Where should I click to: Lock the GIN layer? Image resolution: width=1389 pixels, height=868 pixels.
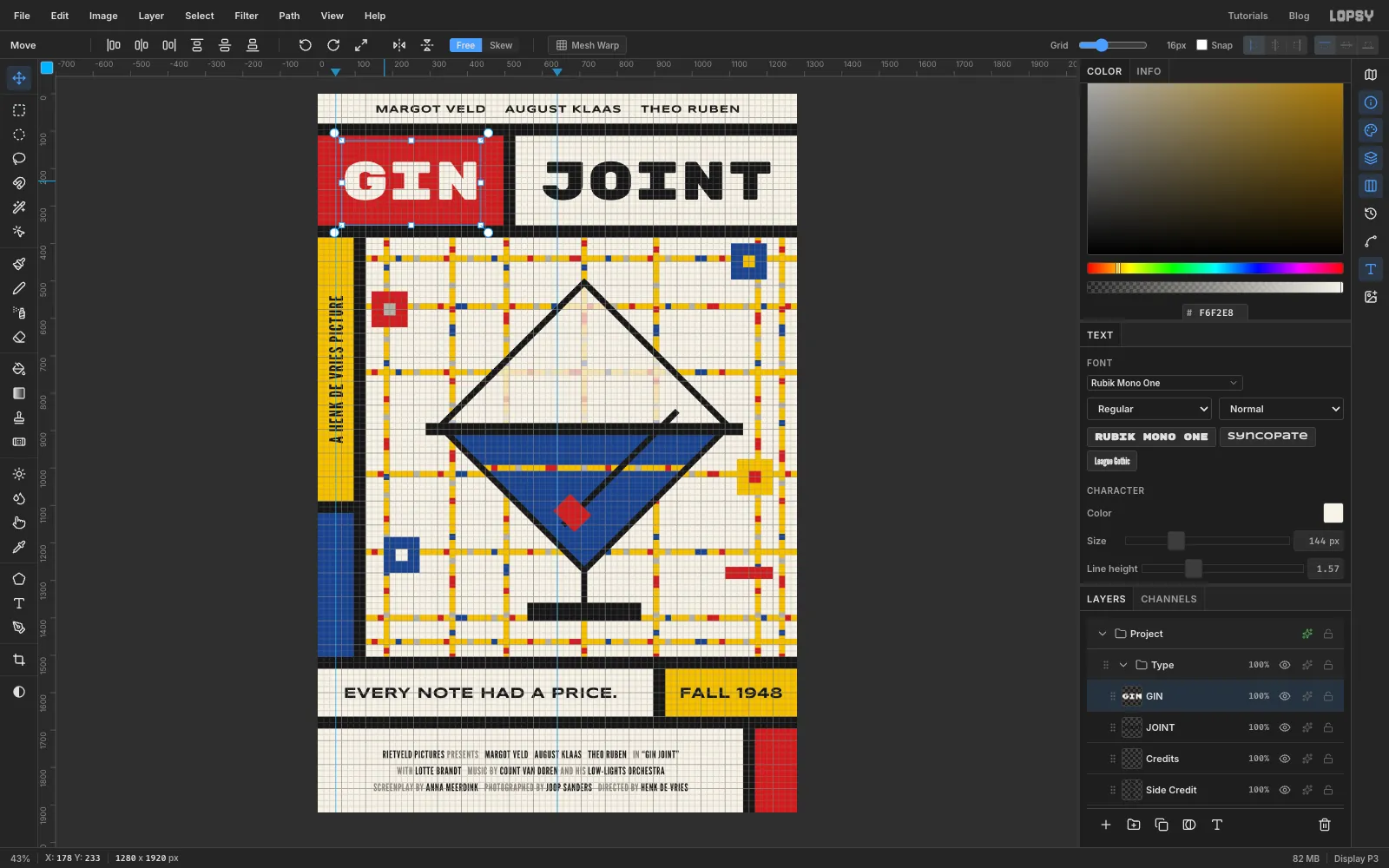click(1328, 696)
